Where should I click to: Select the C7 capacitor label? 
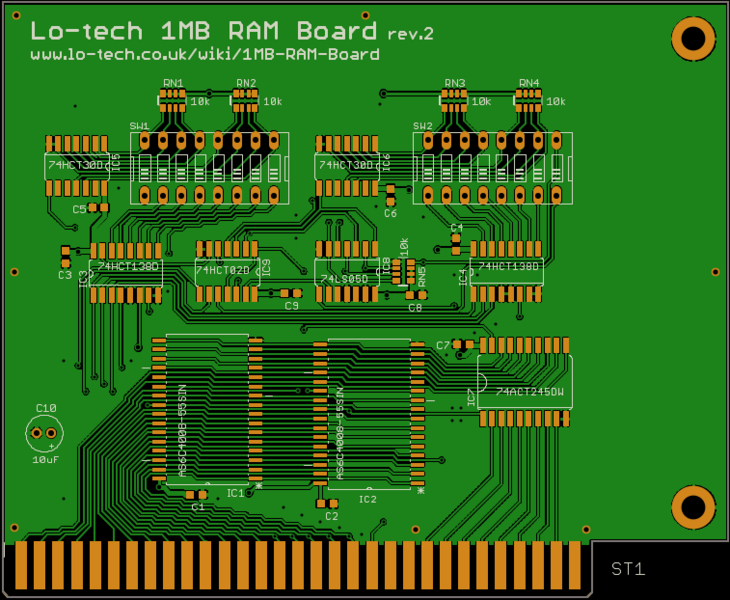[x=443, y=345]
